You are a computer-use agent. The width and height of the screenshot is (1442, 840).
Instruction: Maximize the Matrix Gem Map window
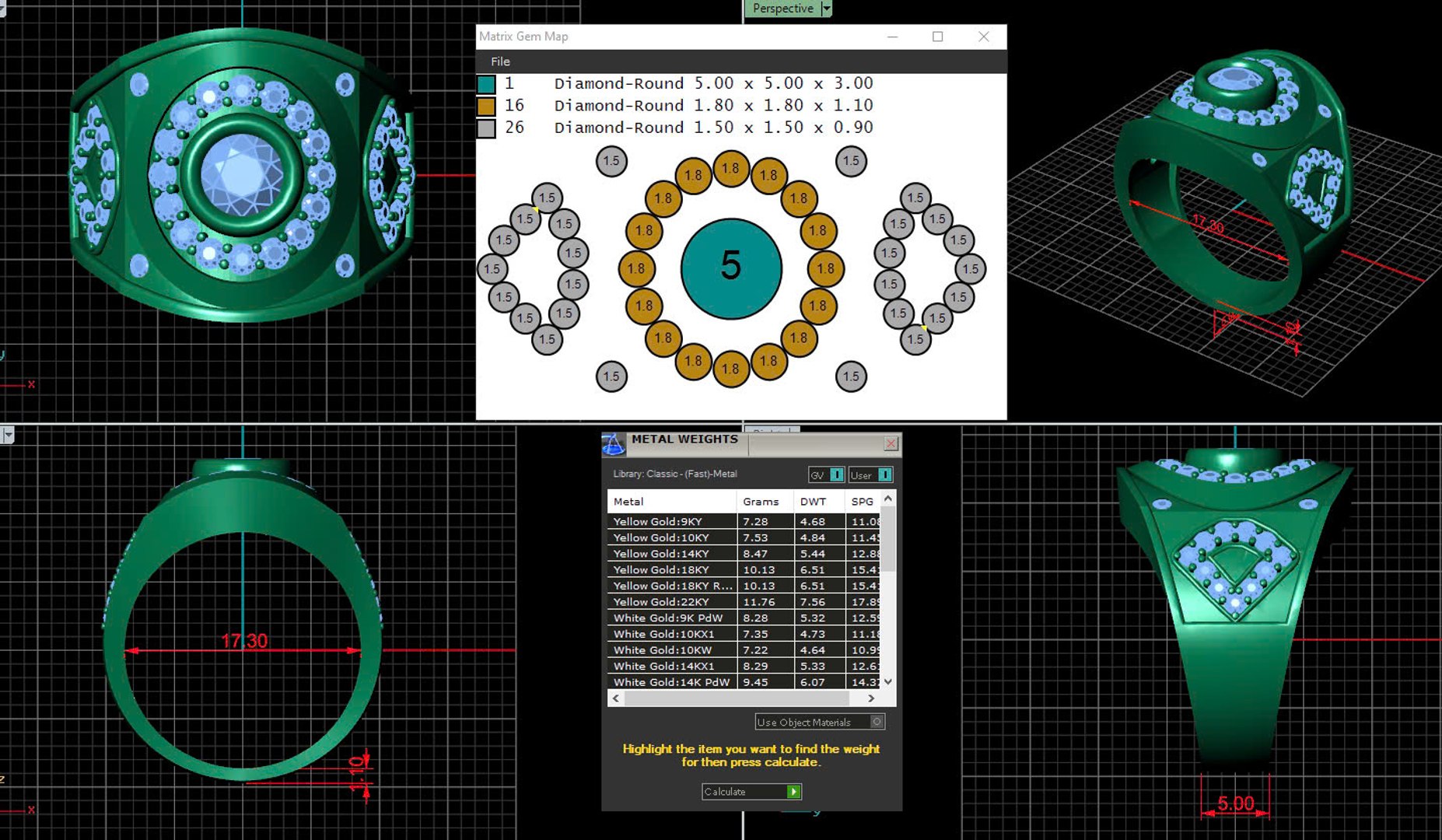pyautogui.click(x=938, y=37)
